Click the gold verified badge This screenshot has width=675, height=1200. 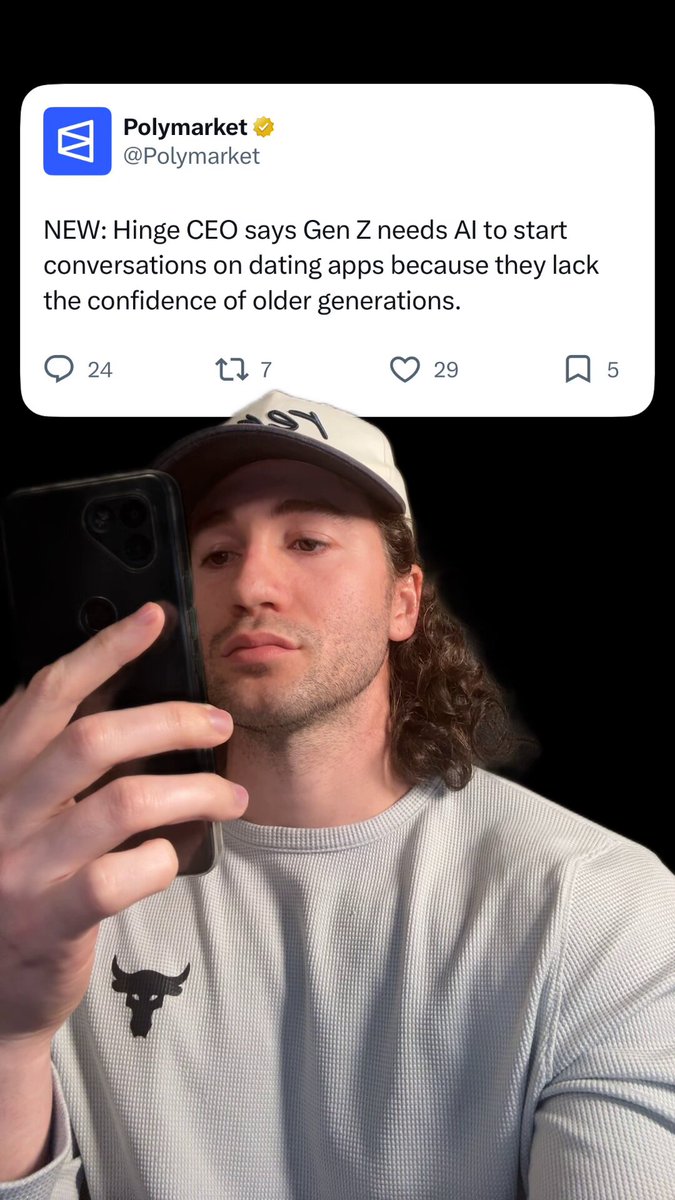pyautogui.click(x=264, y=127)
